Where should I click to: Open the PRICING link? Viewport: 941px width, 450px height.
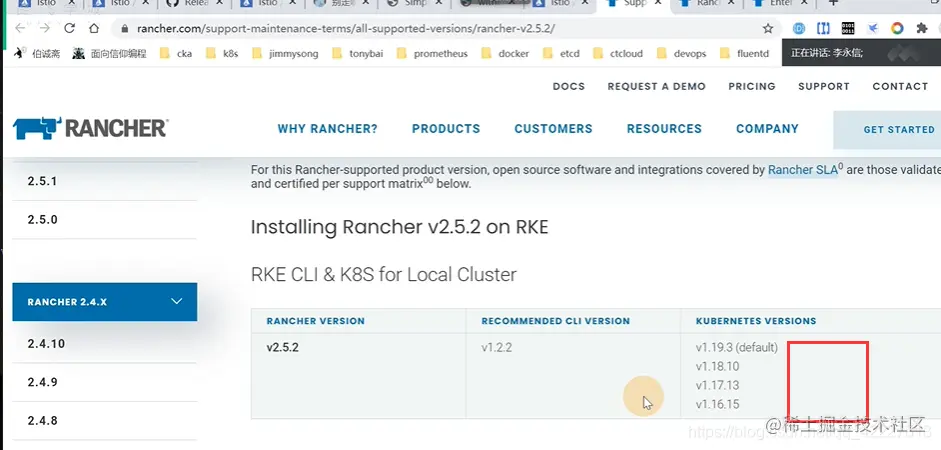[x=752, y=86]
